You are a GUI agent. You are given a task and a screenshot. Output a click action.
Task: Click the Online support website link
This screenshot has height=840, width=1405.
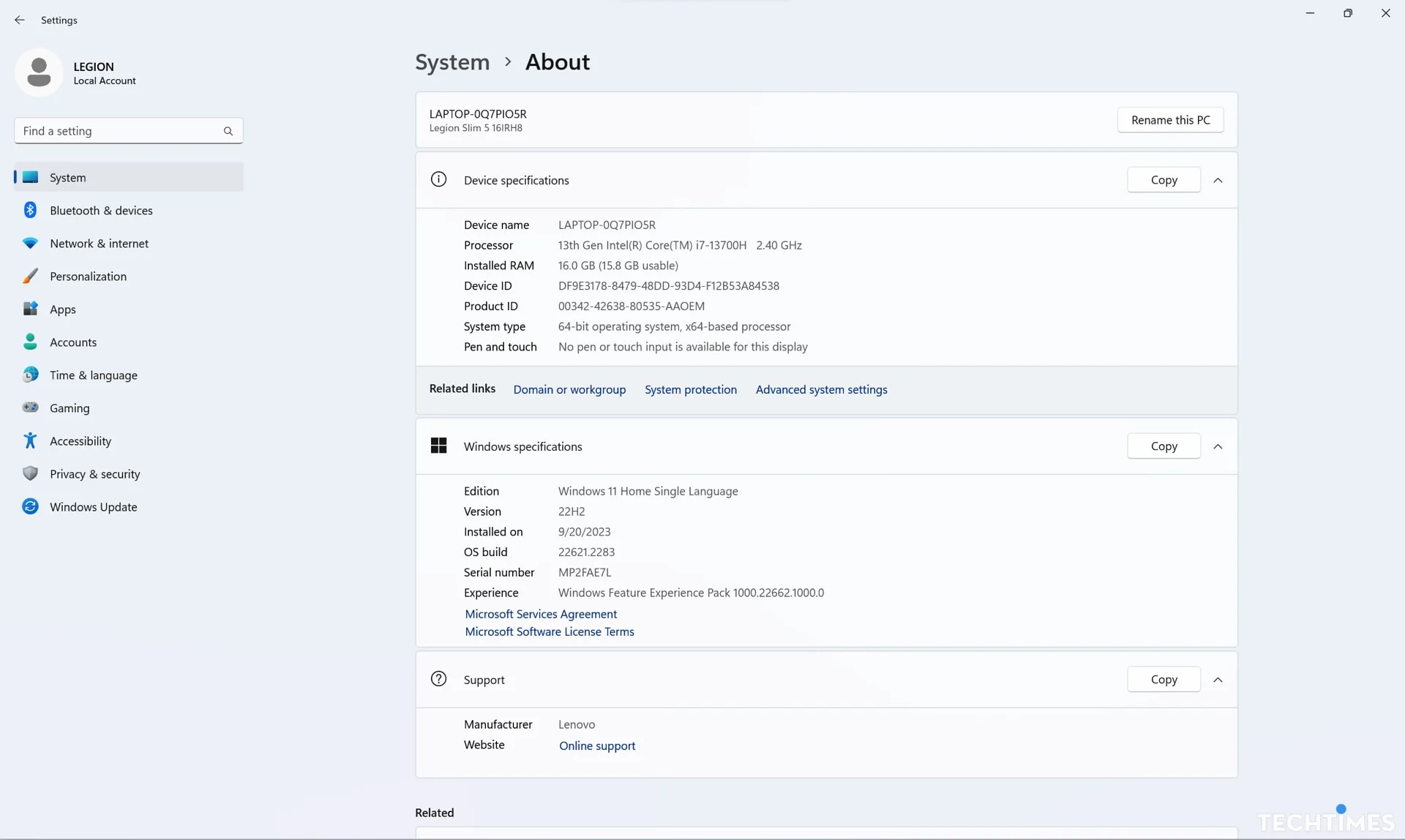[x=597, y=746]
